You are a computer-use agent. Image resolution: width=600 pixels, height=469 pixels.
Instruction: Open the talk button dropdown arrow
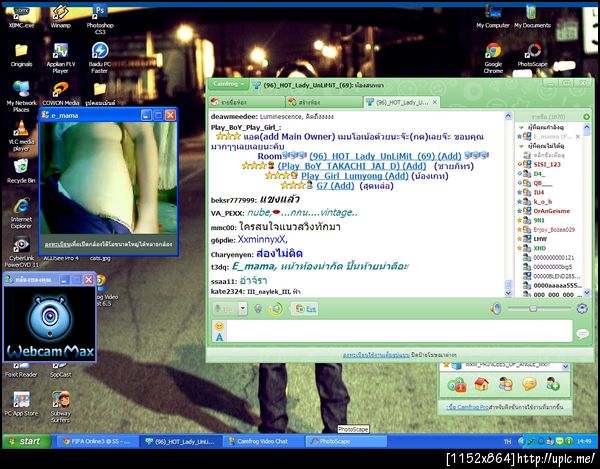pos(243,308)
